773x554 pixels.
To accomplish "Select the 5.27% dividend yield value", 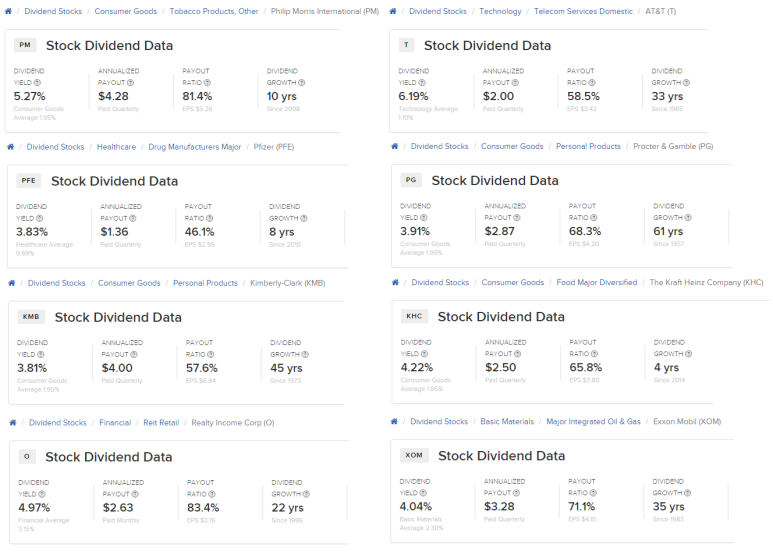I will [30, 96].
